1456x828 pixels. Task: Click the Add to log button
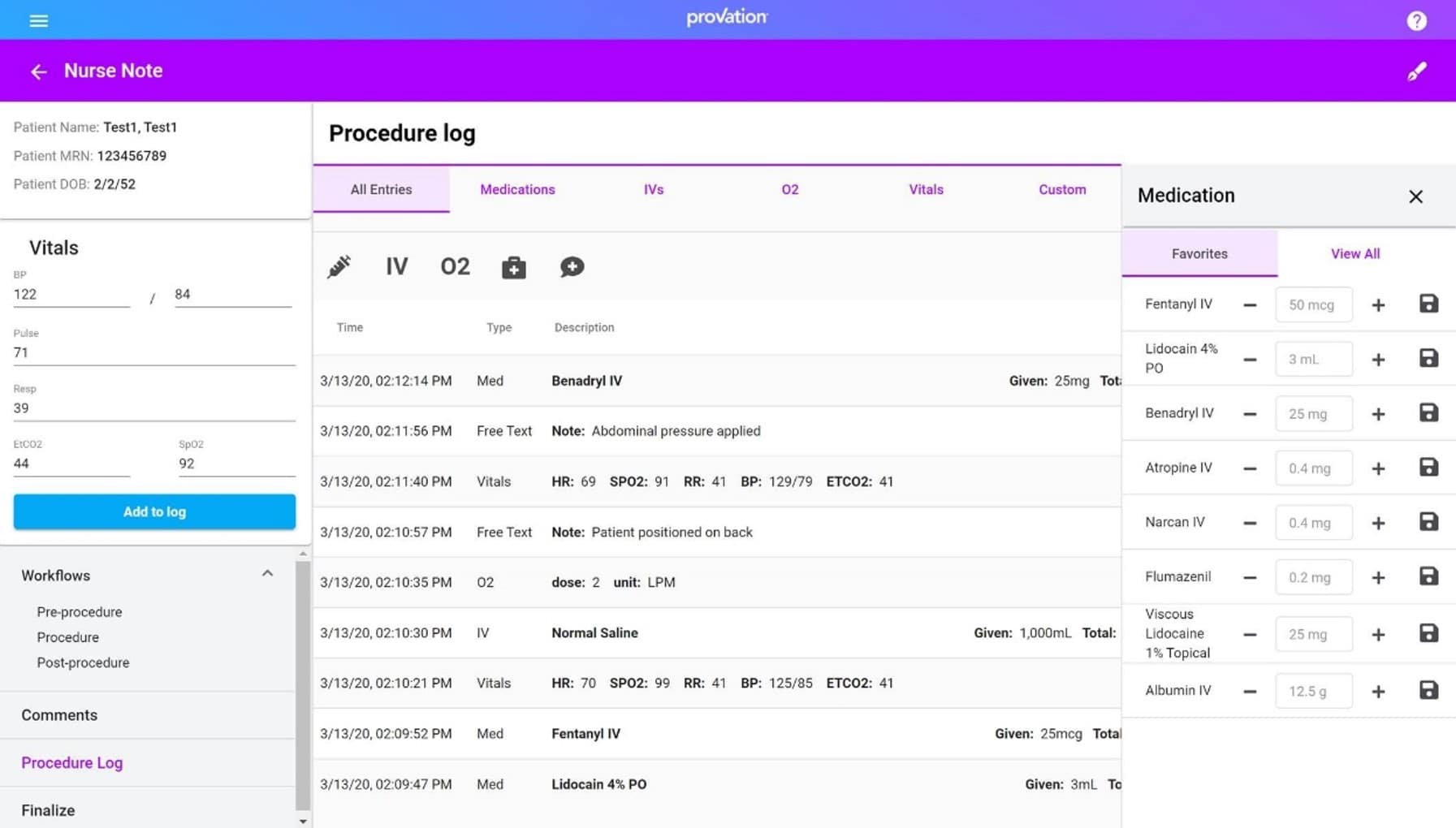(x=154, y=511)
